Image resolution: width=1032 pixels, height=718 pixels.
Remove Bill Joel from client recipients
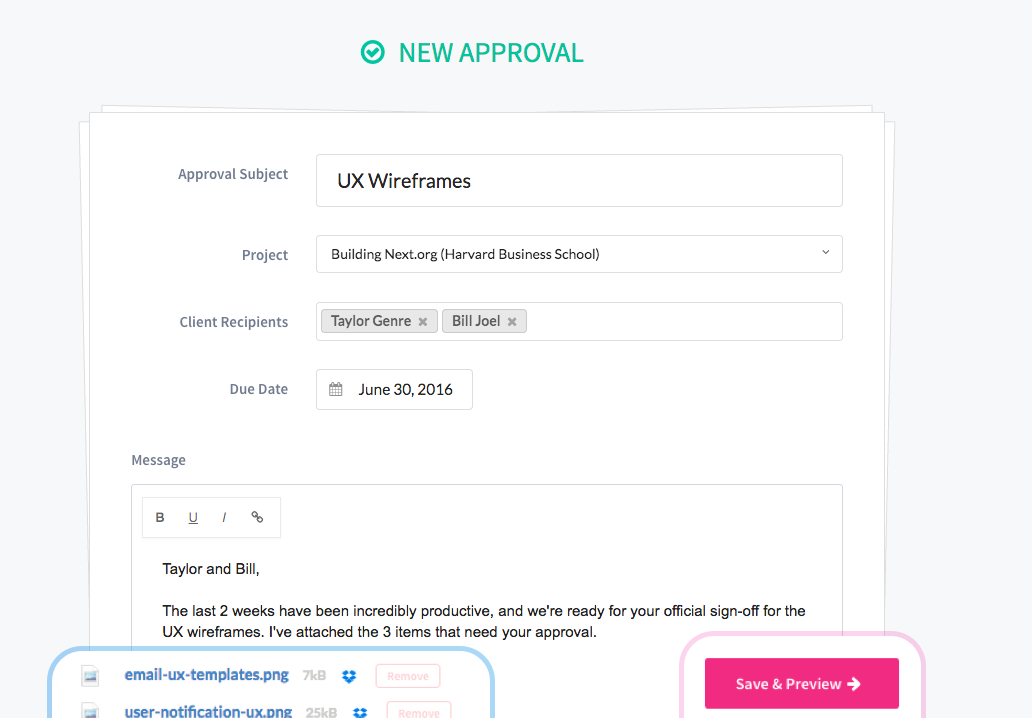pos(512,321)
